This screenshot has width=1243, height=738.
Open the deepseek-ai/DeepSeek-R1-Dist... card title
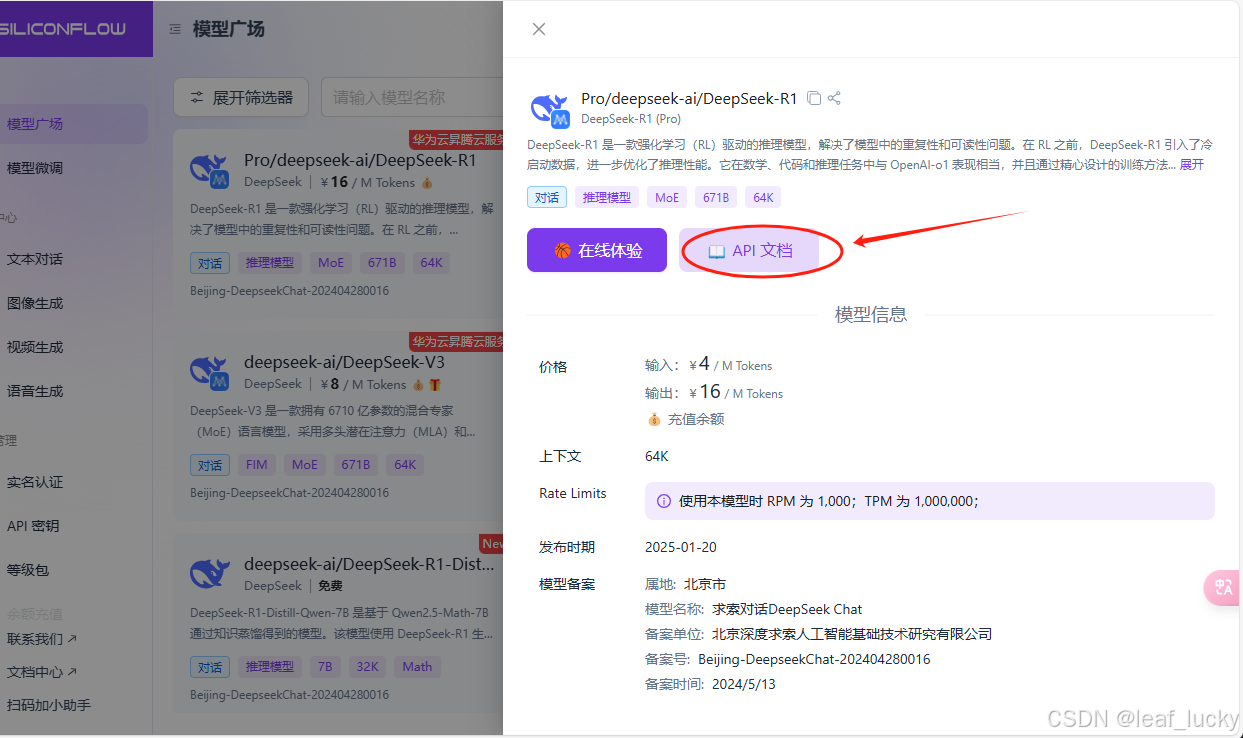point(369,564)
